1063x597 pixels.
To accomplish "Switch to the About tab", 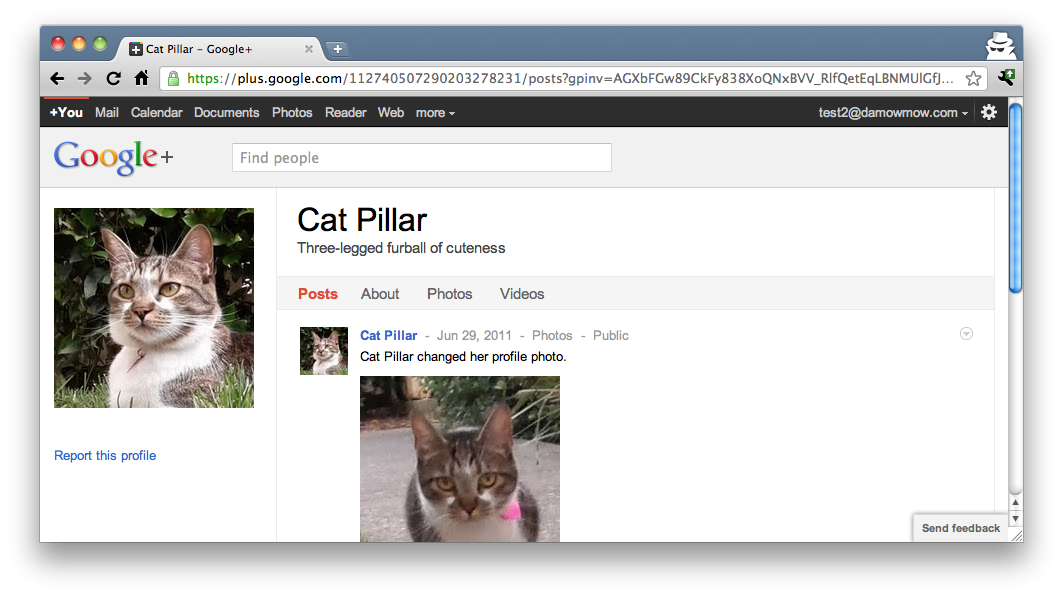I will point(380,294).
